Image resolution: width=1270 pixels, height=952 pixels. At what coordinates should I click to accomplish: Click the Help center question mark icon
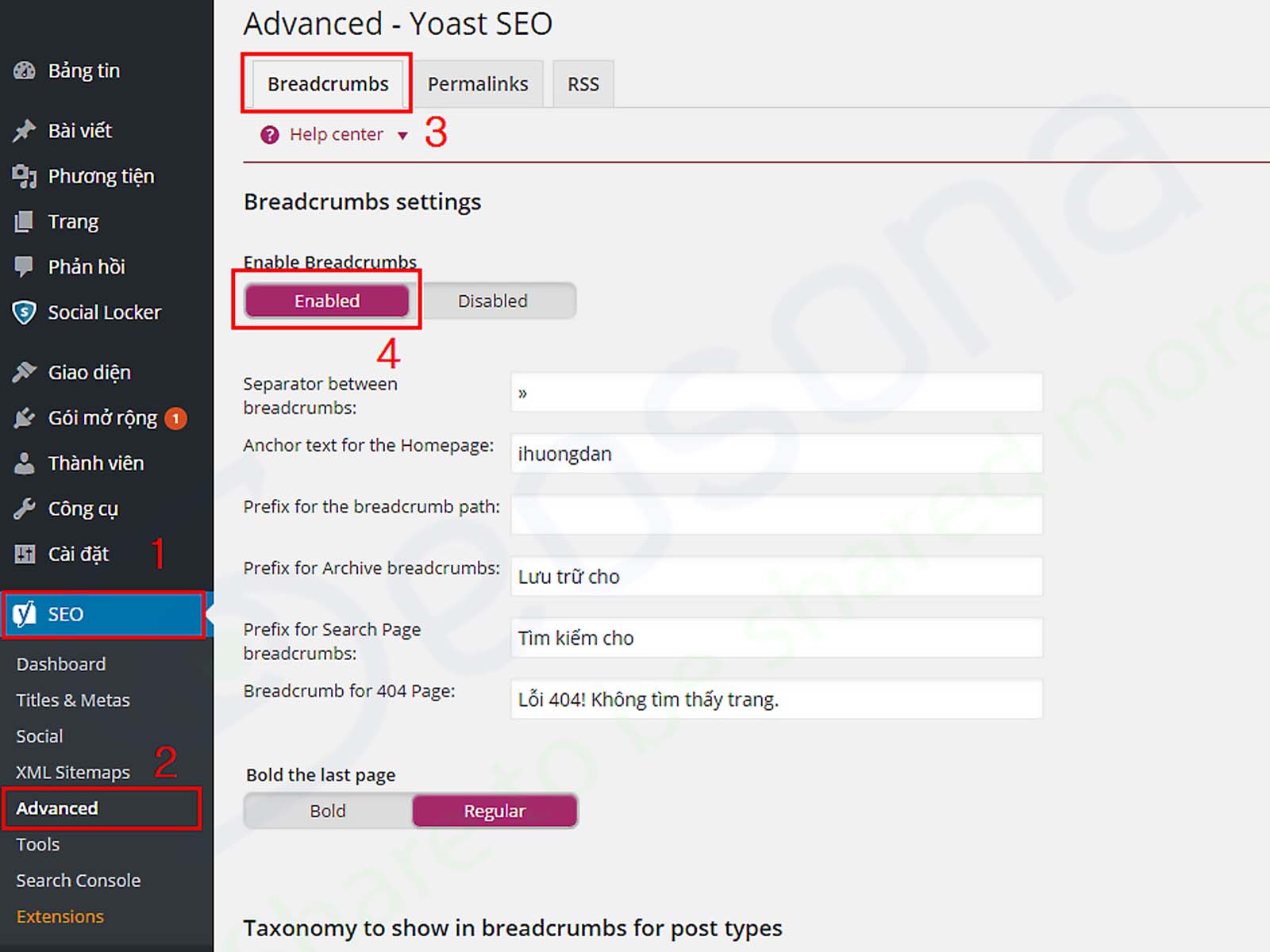(270, 135)
